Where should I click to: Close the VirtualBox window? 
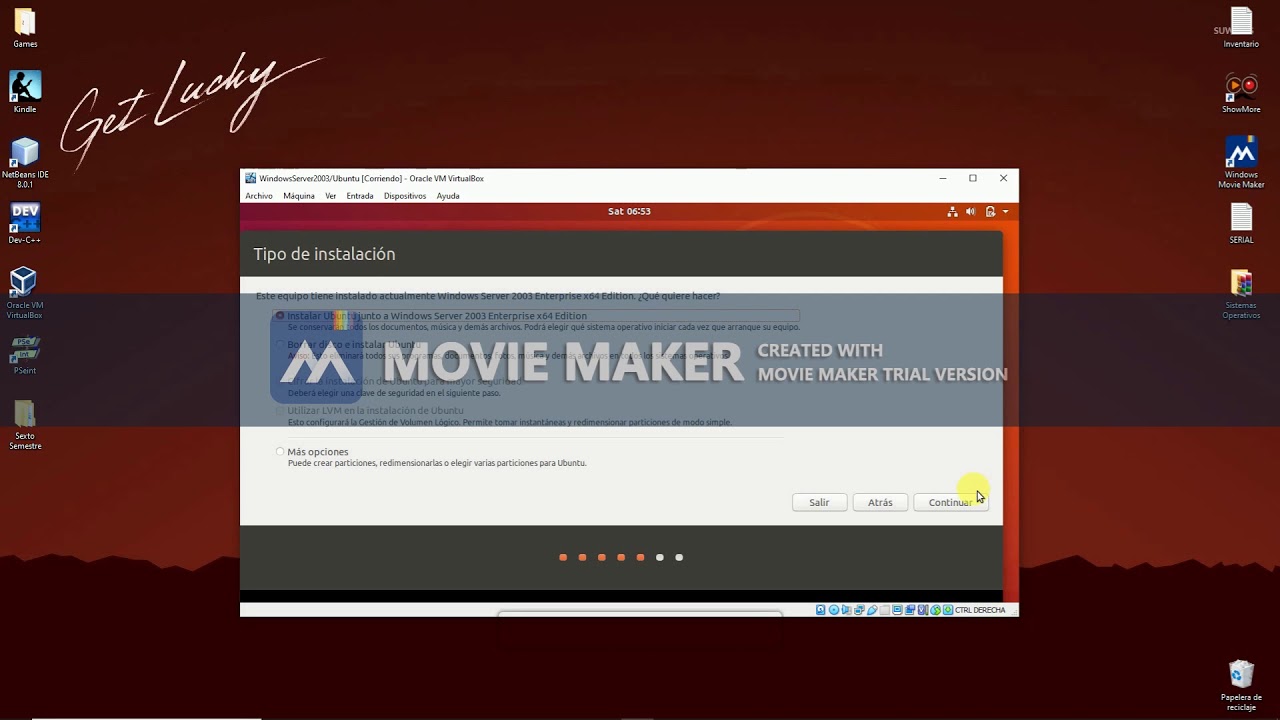[x=1003, y=178]
